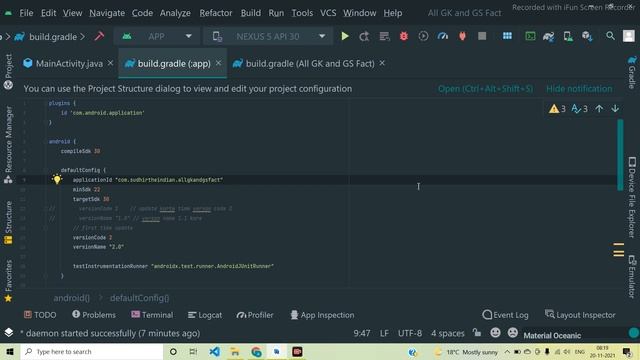This screenshot has width=640, height=360.
Task: Click Open (Ctrl+Alt+Shift+S) link
Action: [x=485, y=89]
